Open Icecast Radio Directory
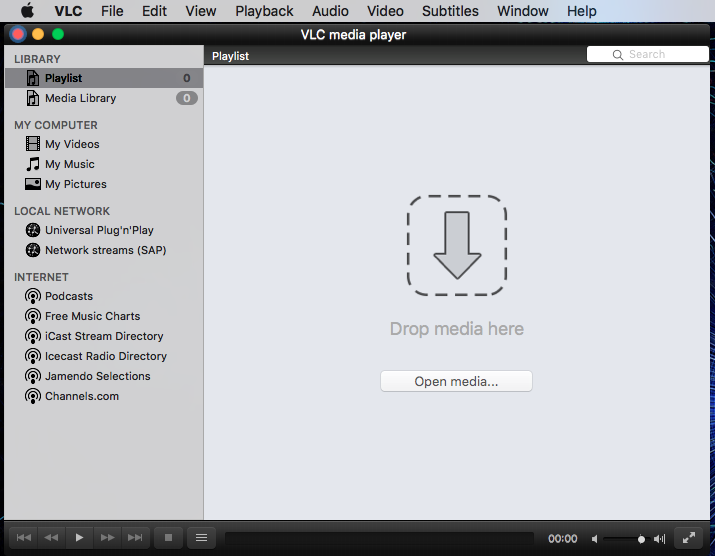Viewport: 715px width, 556px height. (104, 356)
